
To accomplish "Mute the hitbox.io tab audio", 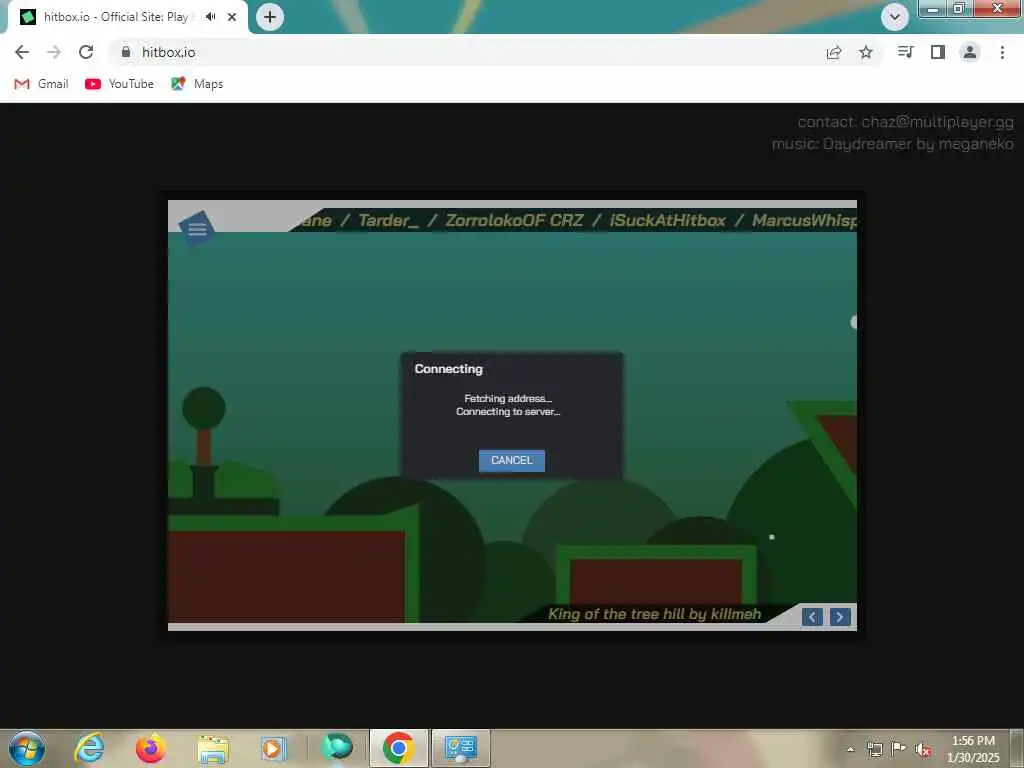I will (210, 17).
